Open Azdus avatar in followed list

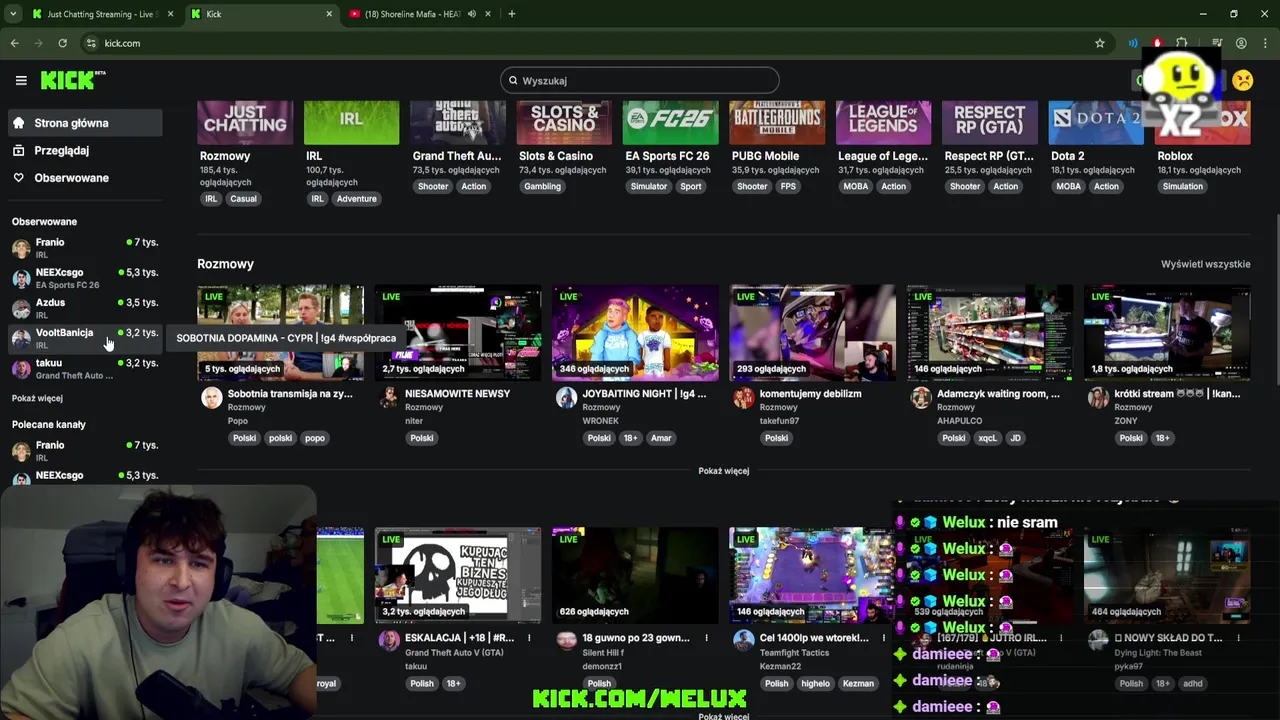(21, 308)
